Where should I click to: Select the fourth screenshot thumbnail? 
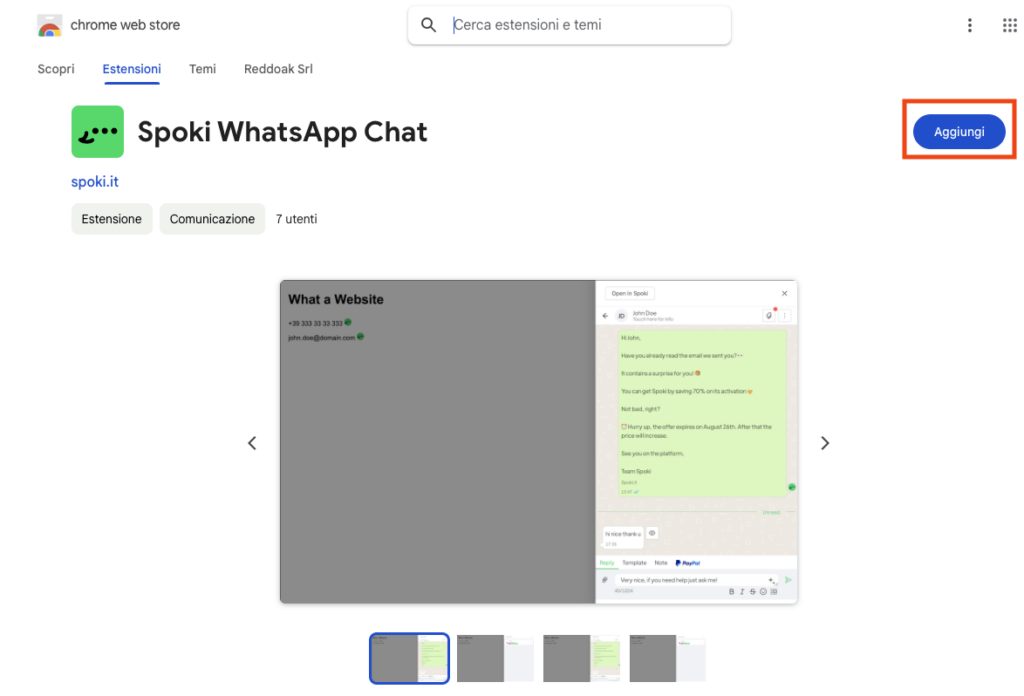pos(667,658)
